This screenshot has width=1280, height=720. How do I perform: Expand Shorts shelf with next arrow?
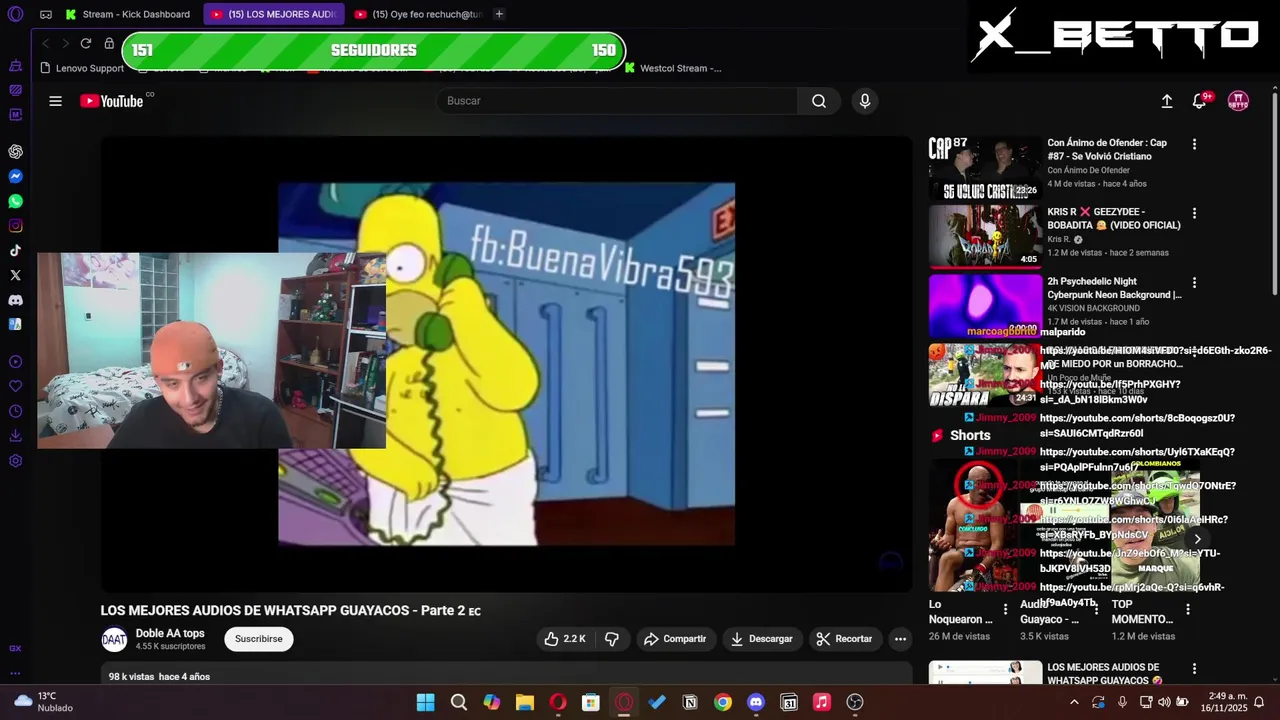click(1197, 539)
